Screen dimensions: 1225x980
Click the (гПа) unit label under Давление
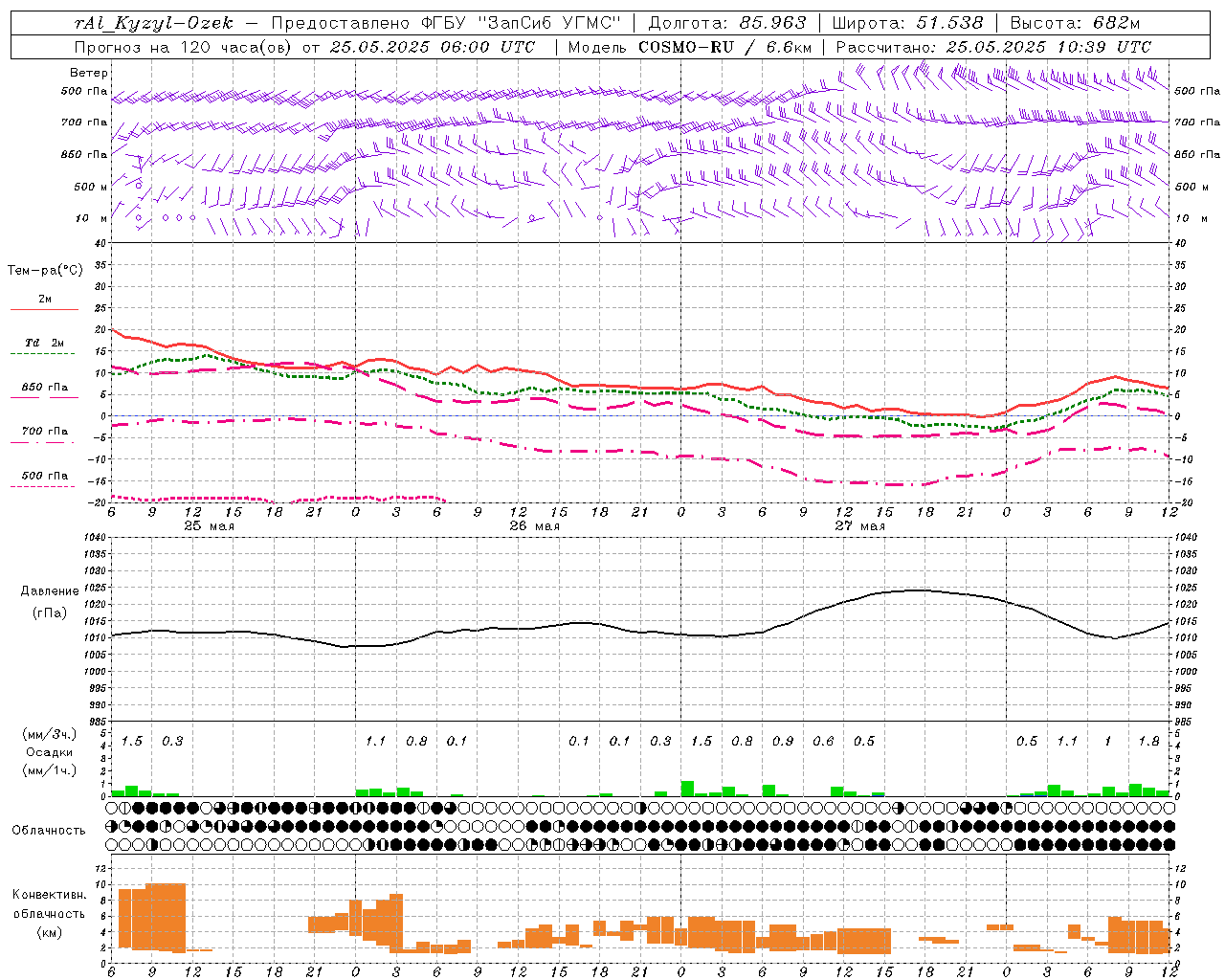tap(50, 613)
